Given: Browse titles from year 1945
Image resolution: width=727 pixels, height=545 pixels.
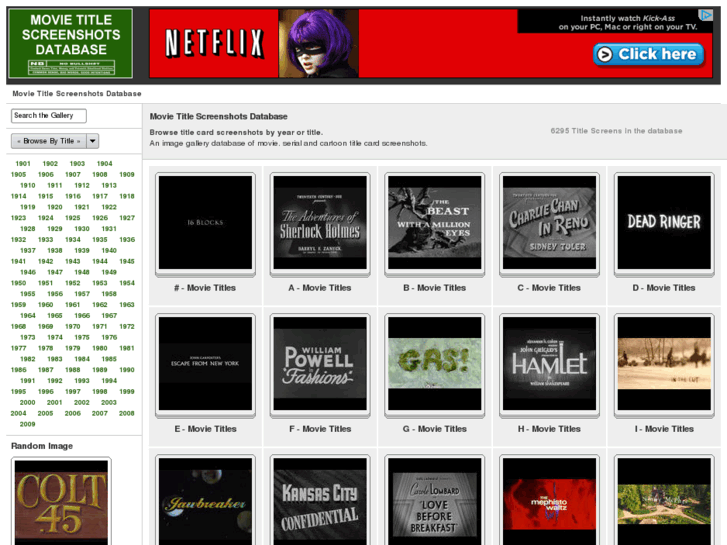Looking at the screenshot, I should 127,261.
